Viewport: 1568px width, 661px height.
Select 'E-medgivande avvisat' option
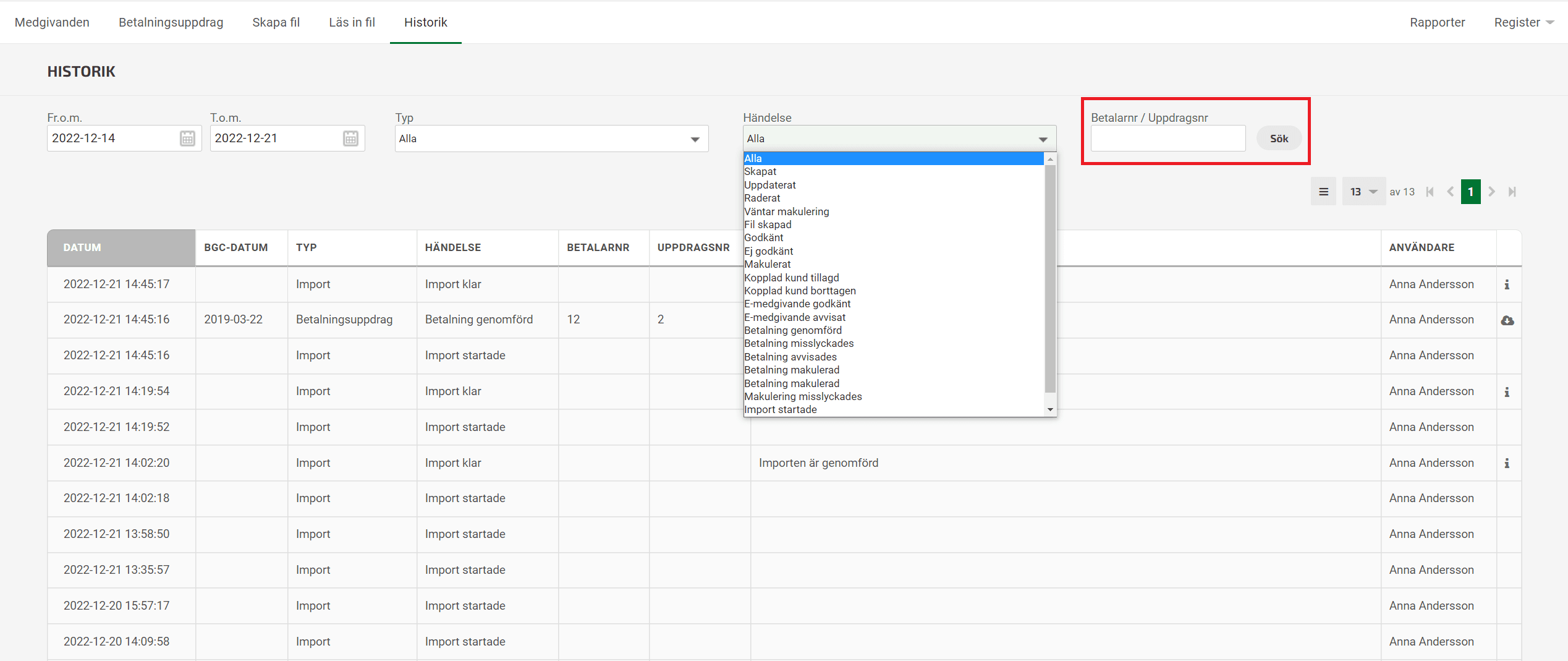[893, 317]
